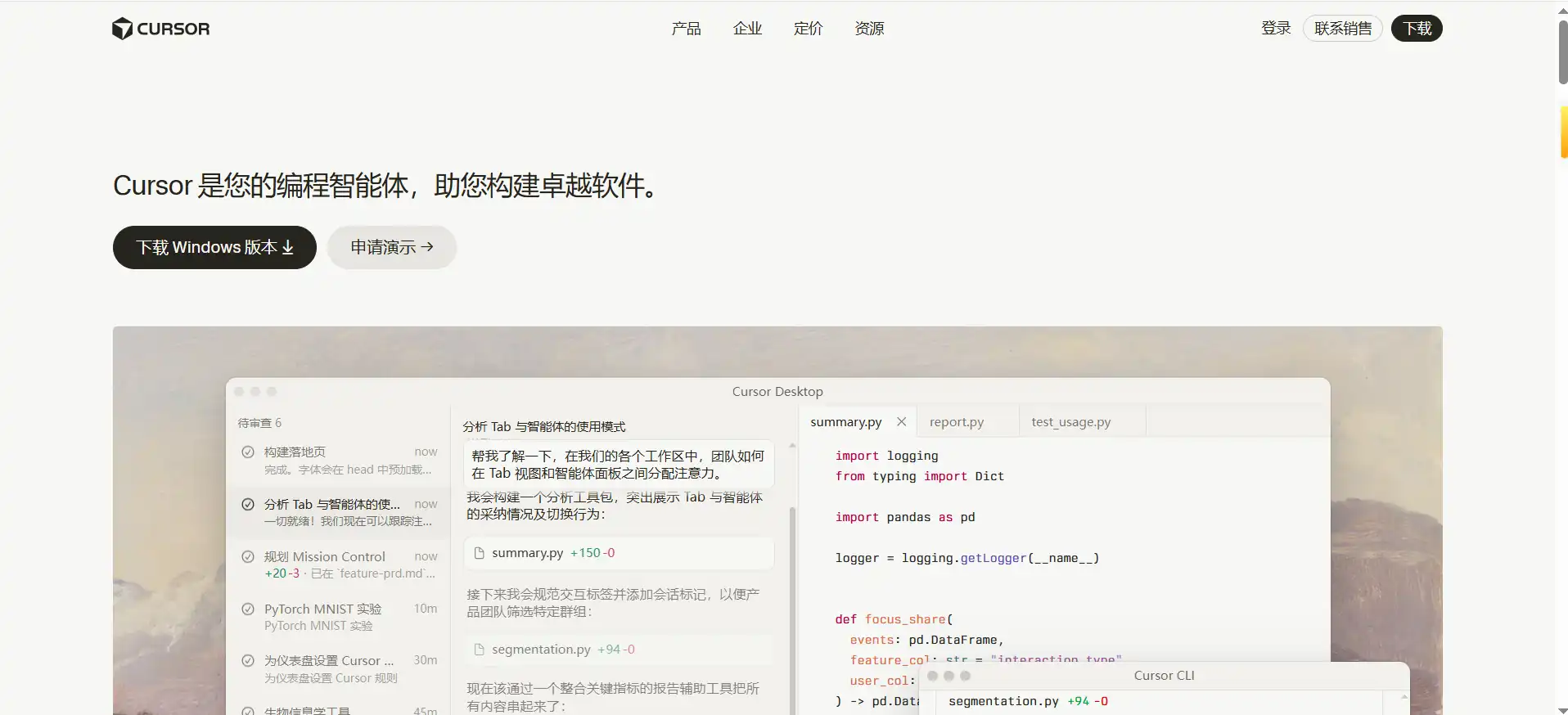Click the 联系销售 button
The width and height of the screenshot is (1568, 715).
pyautogui.click(x=1343, y=29)
